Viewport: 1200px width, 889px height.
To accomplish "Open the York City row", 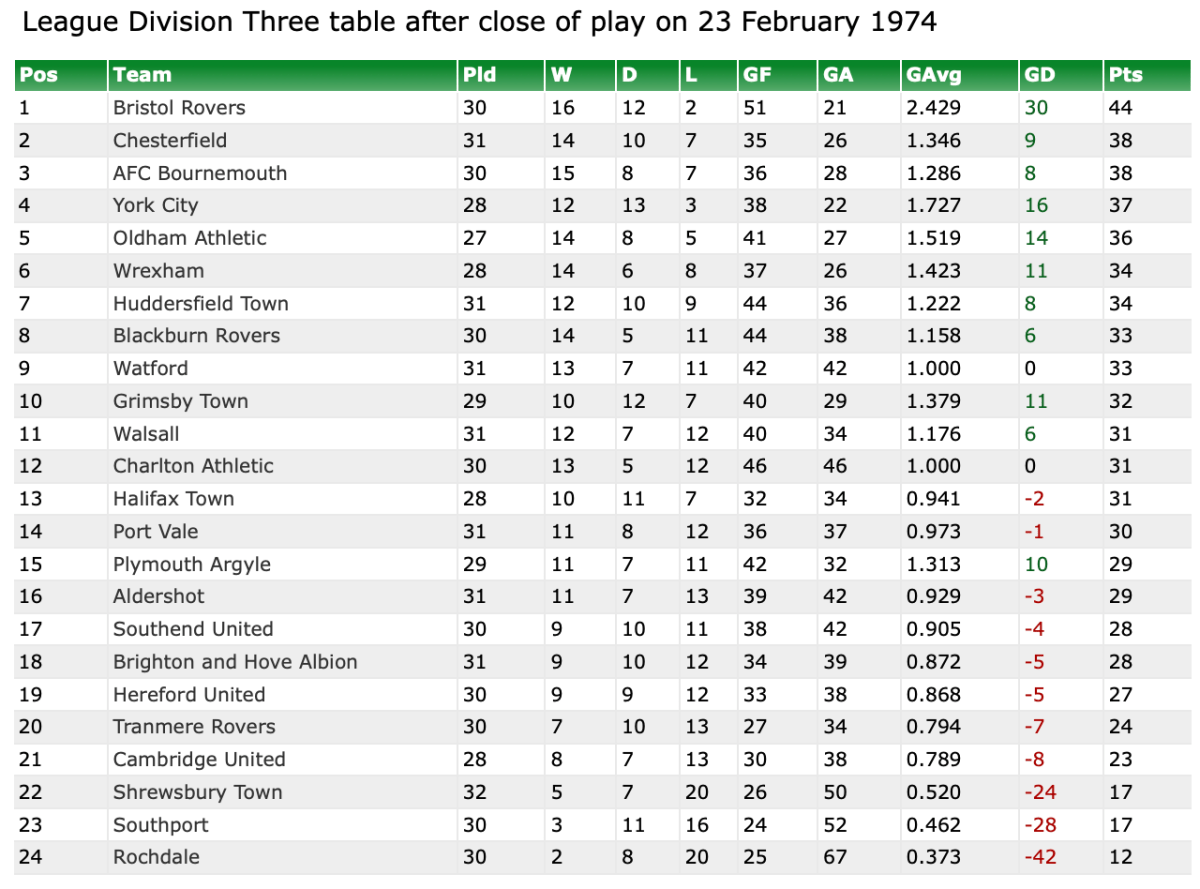I will [156, 205].
